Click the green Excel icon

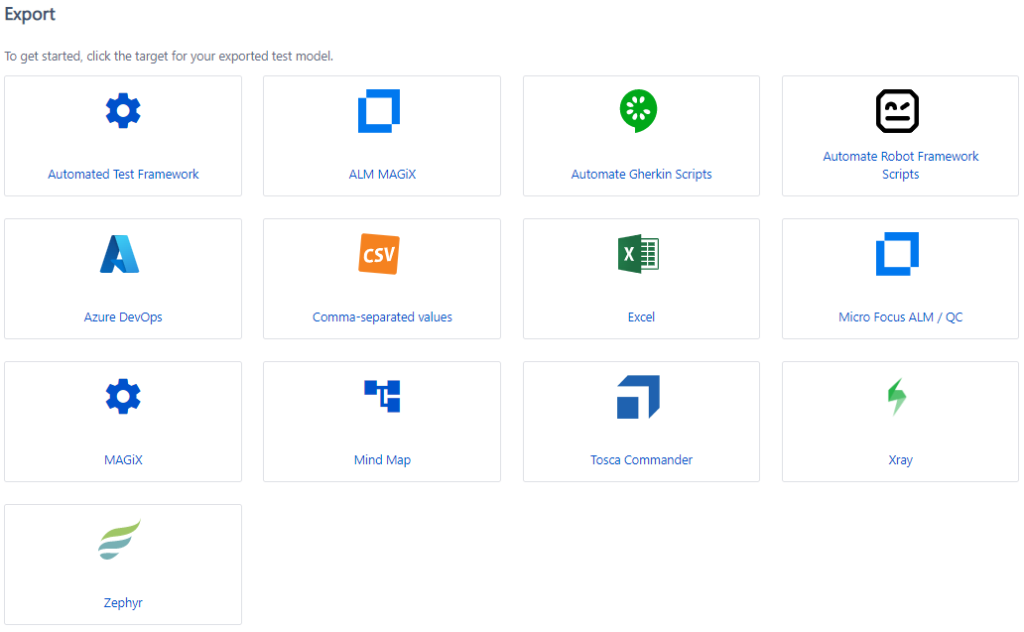pos(638,254)
